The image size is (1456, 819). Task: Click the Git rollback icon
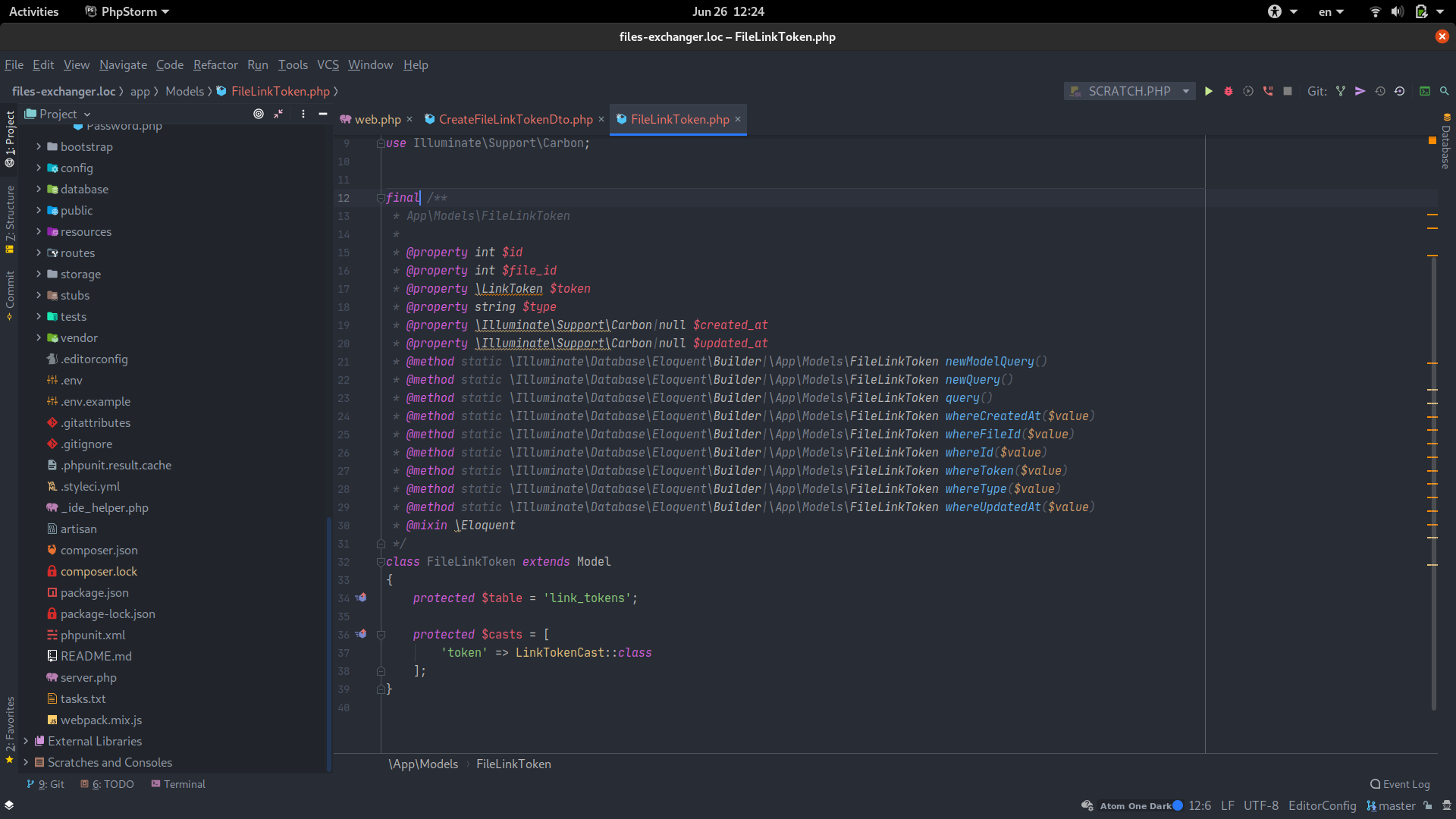(1400, 91)
